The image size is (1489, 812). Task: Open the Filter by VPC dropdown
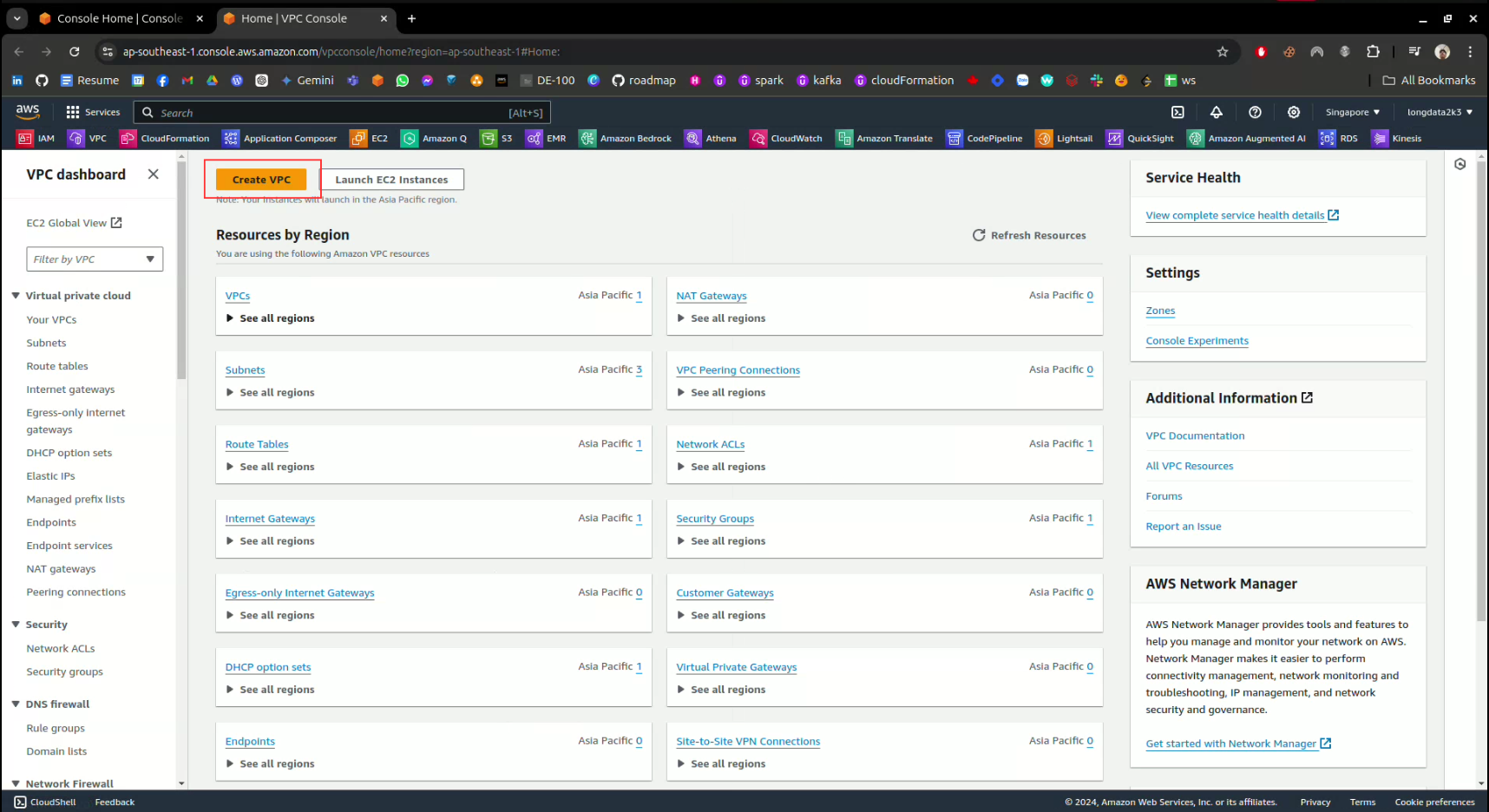pyautogui.click(x=95, y=259)
